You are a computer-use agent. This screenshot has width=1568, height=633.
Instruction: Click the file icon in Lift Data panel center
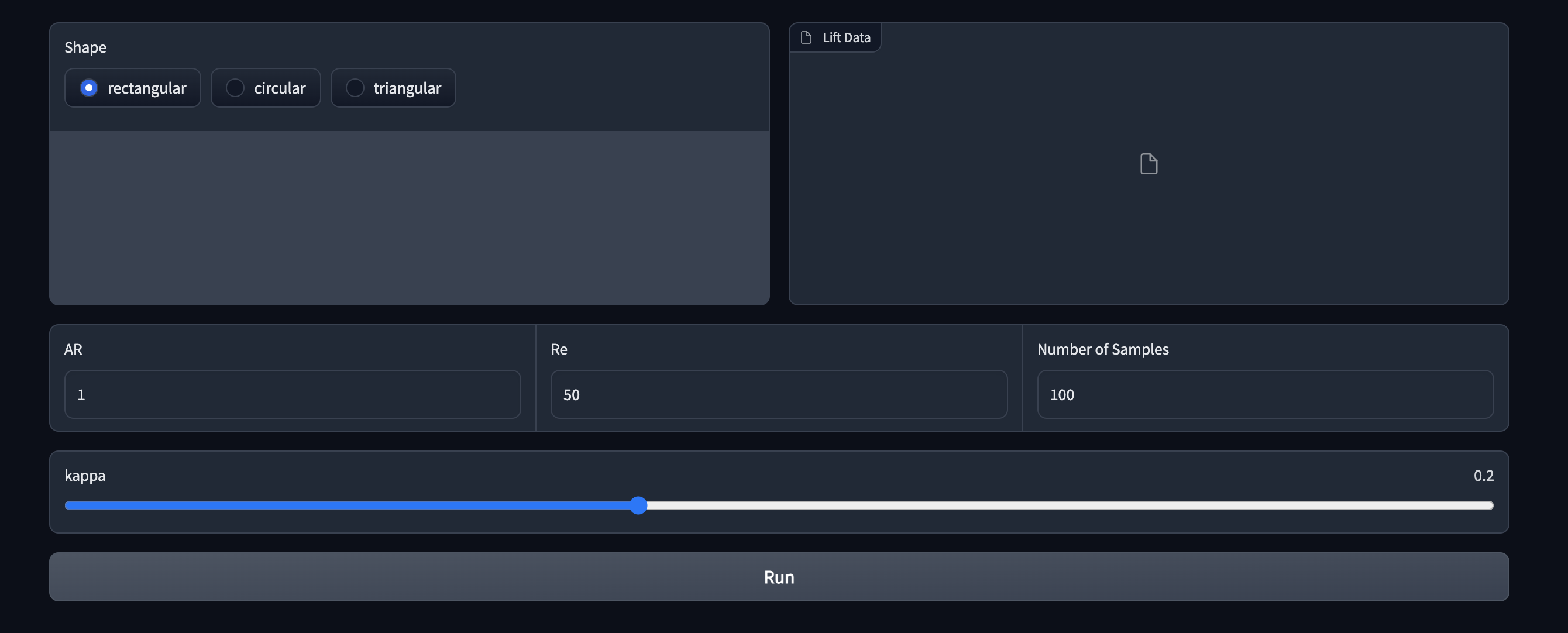(1148, 164)
